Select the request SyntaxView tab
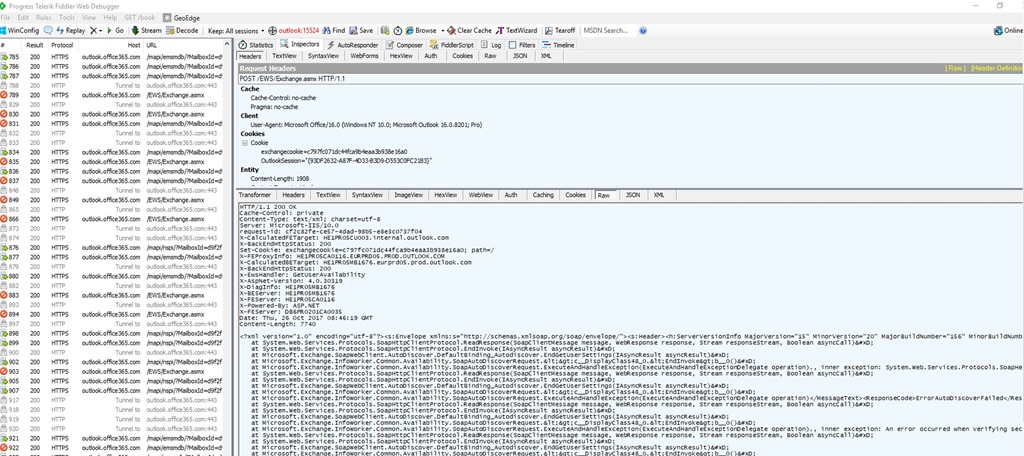1024x456 pixels. click(x=323, y=56)
